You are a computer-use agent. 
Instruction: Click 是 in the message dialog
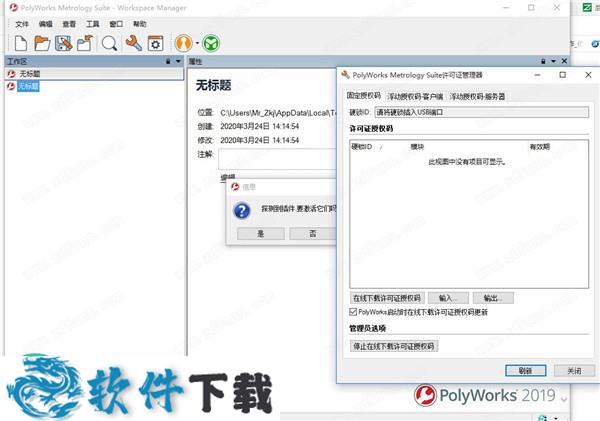pos(261,233)
